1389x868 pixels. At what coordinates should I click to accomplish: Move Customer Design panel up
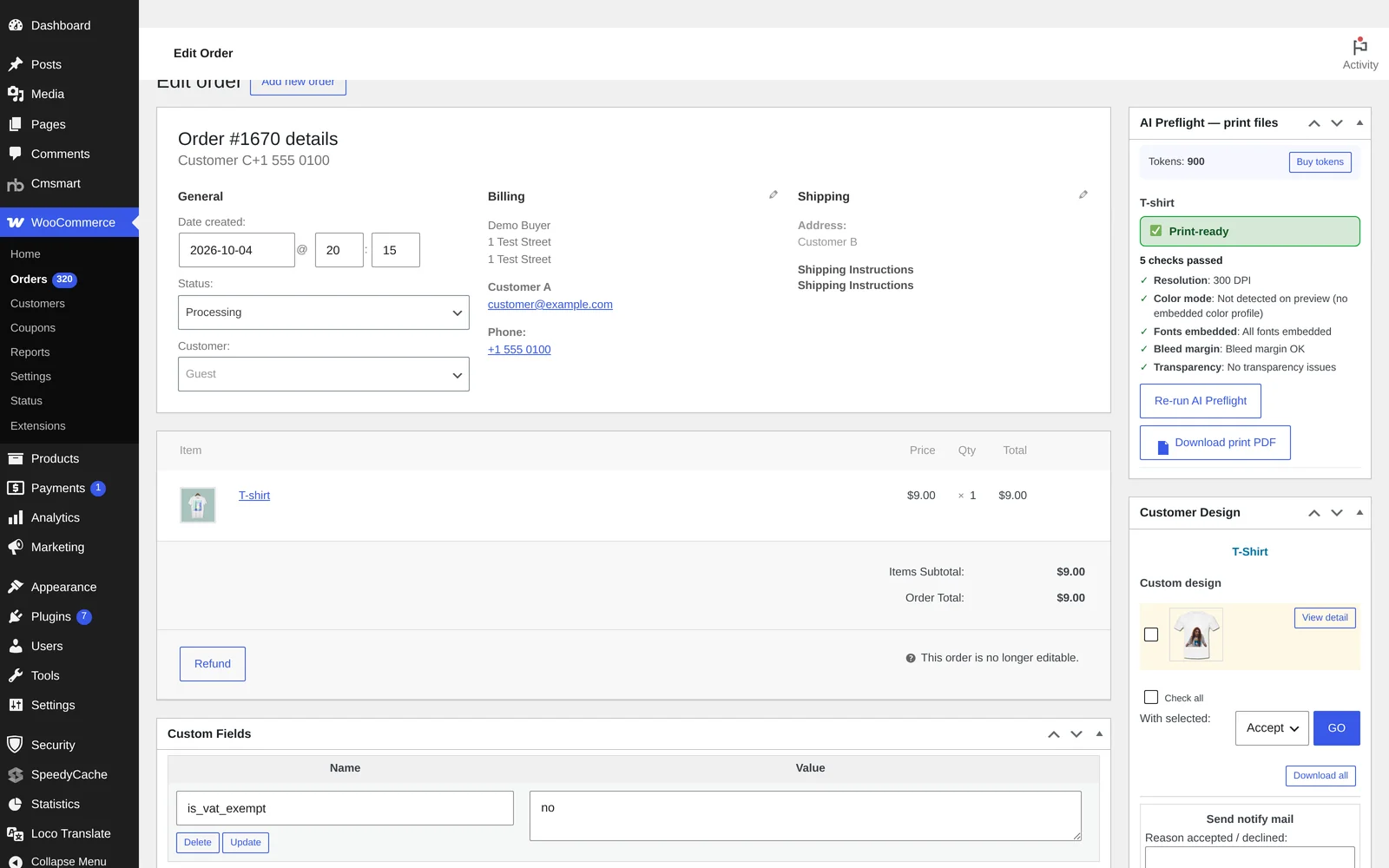(1314, 513)
